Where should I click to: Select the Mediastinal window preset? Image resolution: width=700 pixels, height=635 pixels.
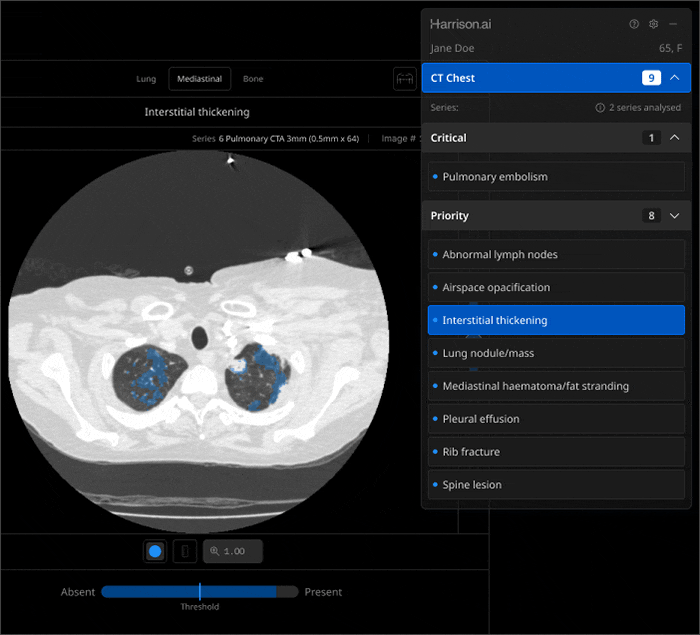point(199,79)
